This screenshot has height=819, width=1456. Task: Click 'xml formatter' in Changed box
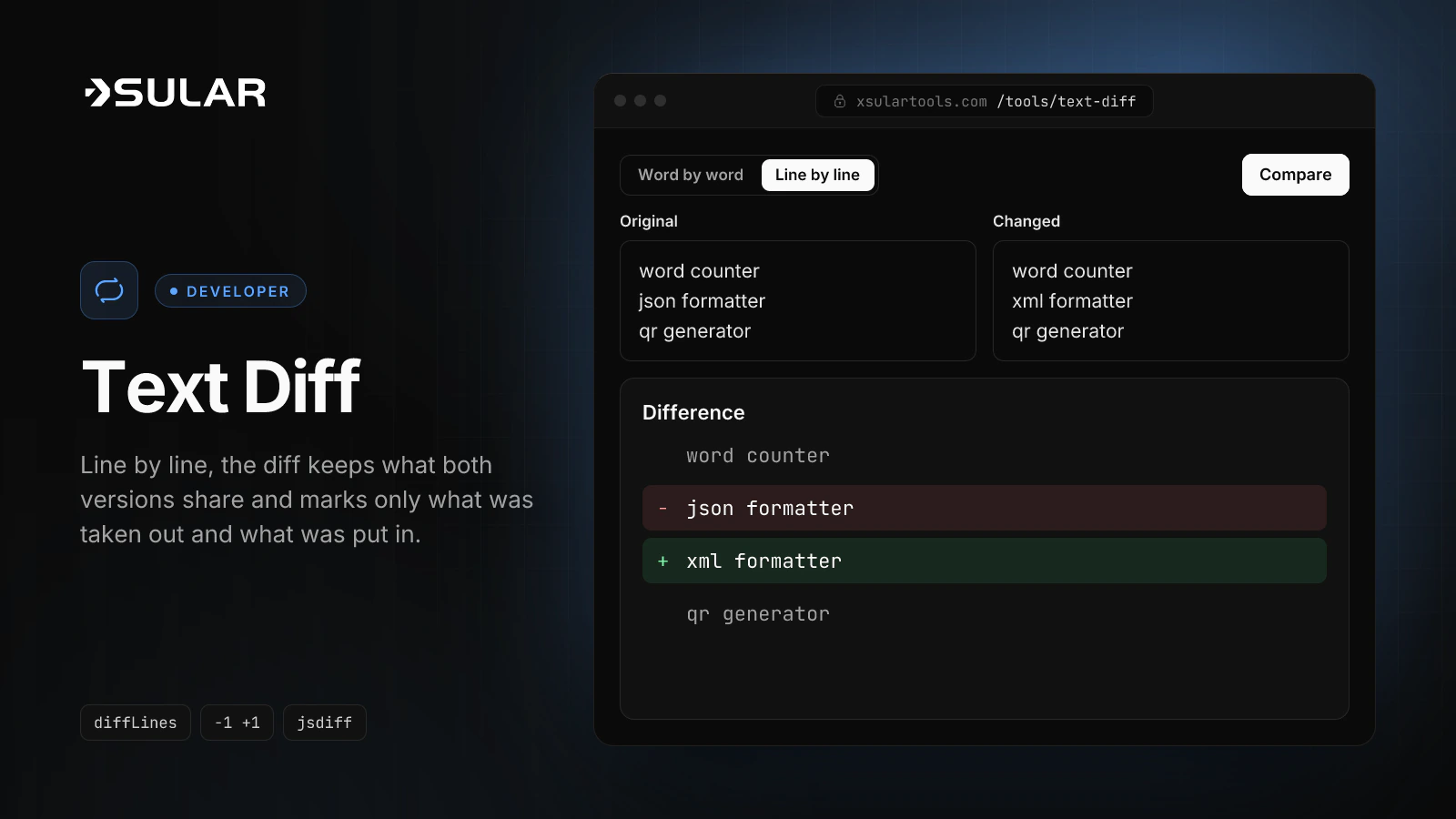click(1072, 301)
